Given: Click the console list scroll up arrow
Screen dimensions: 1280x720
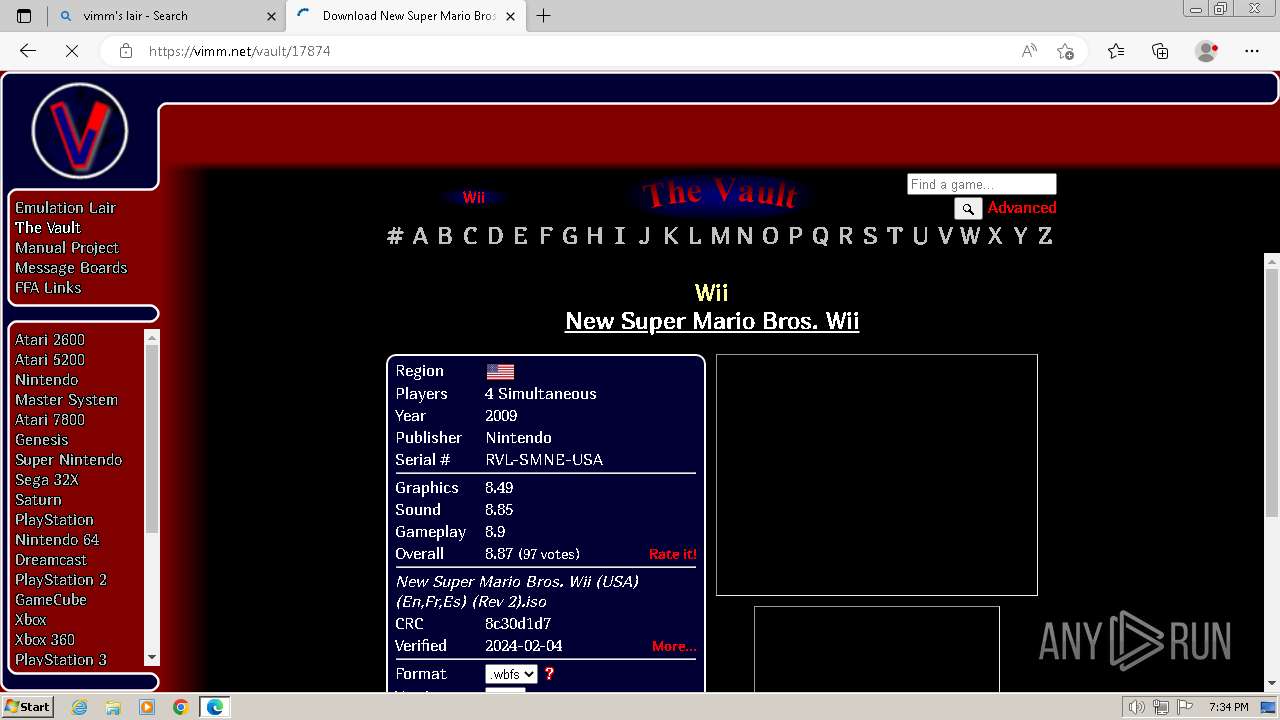Looking at the screenshot, I should coord(152,337).
